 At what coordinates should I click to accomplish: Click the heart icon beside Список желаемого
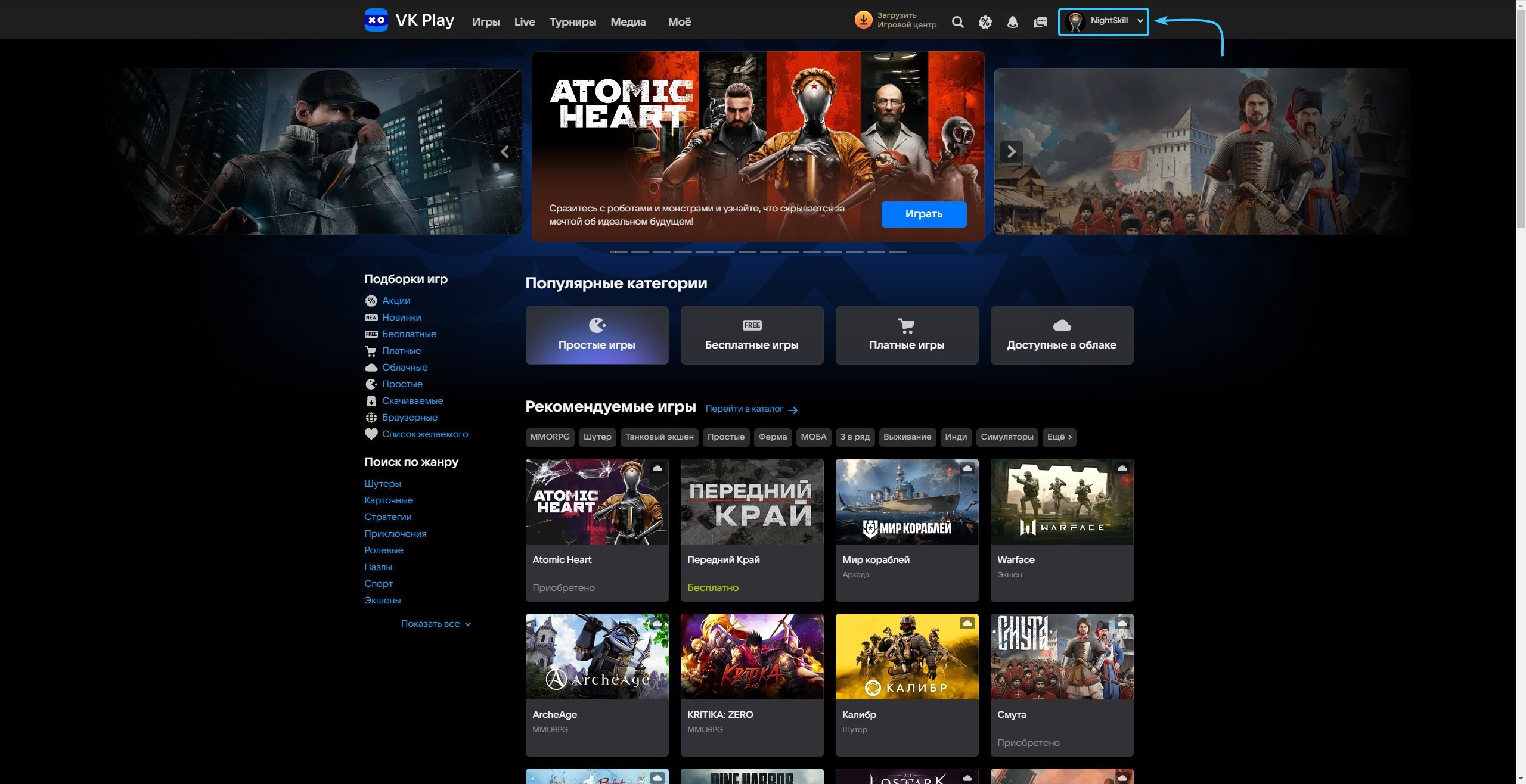(371, 434)
